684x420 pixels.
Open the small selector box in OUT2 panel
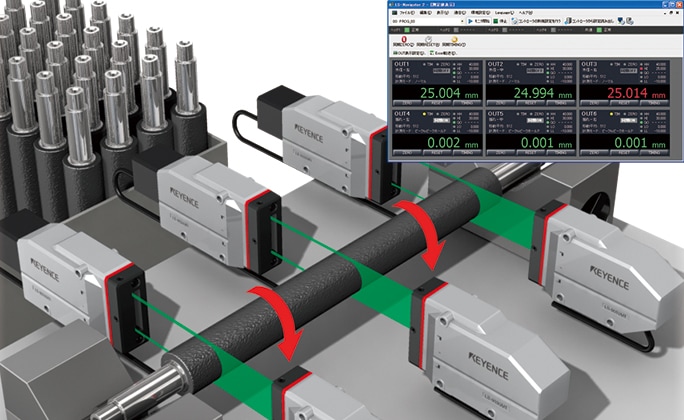tap(535, 71)
